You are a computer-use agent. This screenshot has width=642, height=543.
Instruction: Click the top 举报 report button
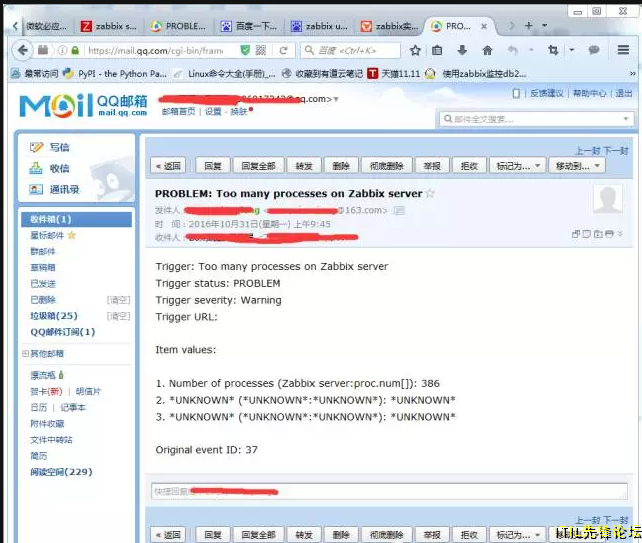(x=432, y=166)
